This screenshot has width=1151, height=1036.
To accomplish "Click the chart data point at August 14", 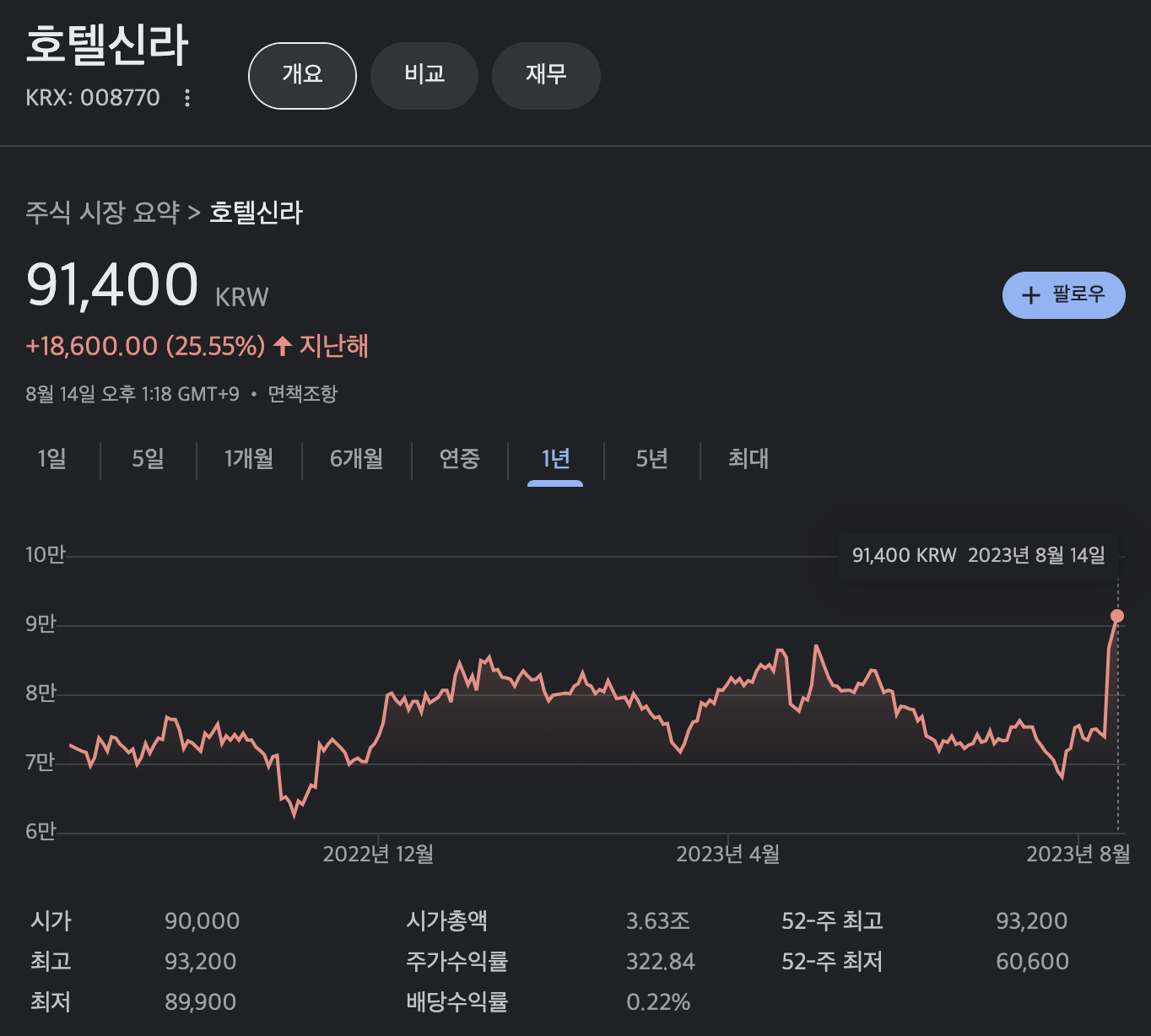I will (x=1117, y=616).
